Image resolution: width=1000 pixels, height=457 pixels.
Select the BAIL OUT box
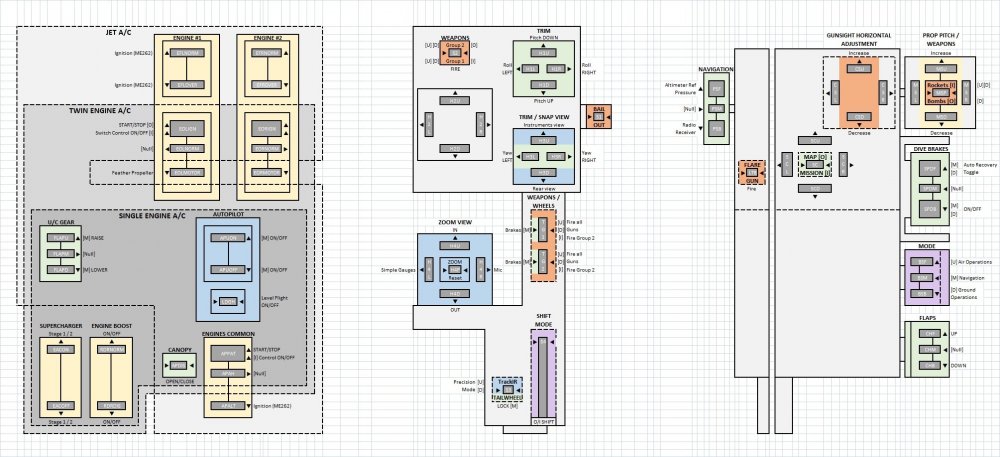pos(598,117)
